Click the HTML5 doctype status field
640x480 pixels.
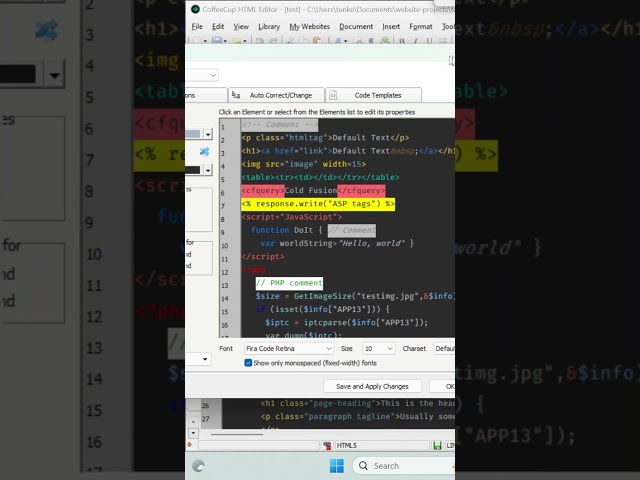pos(382,445)
